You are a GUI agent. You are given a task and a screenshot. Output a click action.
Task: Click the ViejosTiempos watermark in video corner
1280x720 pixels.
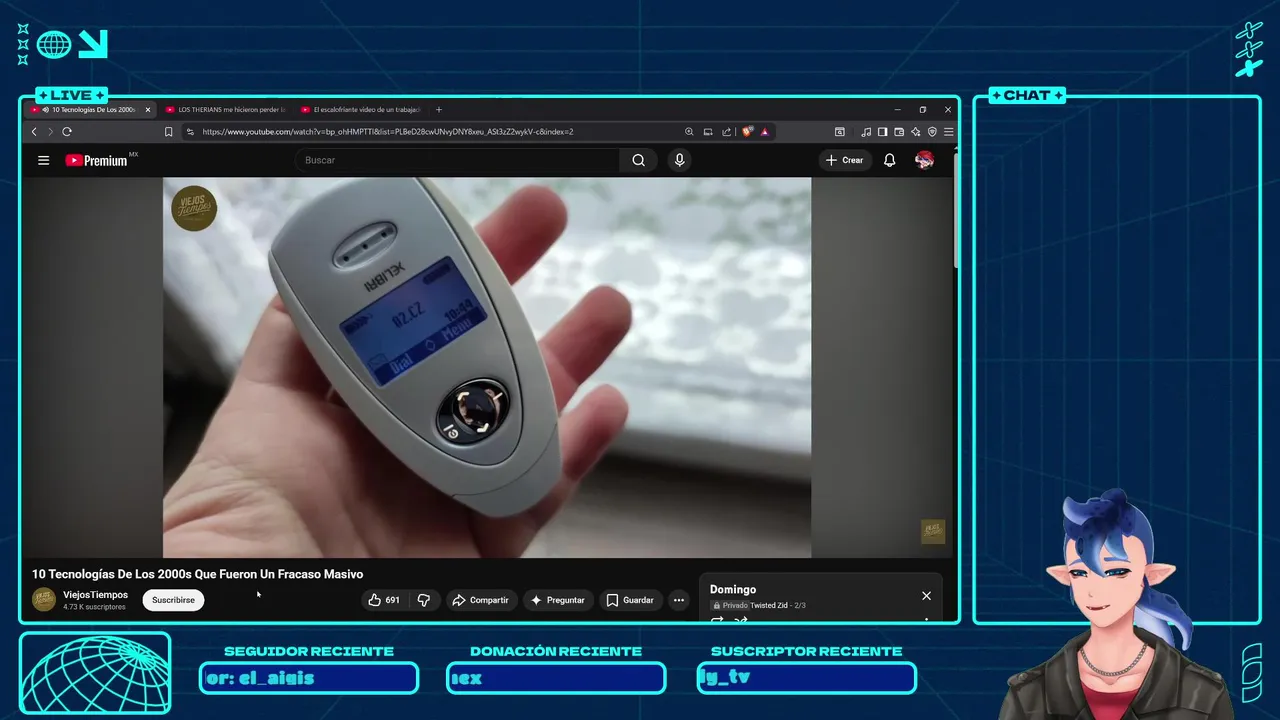[x=933, y=532]
